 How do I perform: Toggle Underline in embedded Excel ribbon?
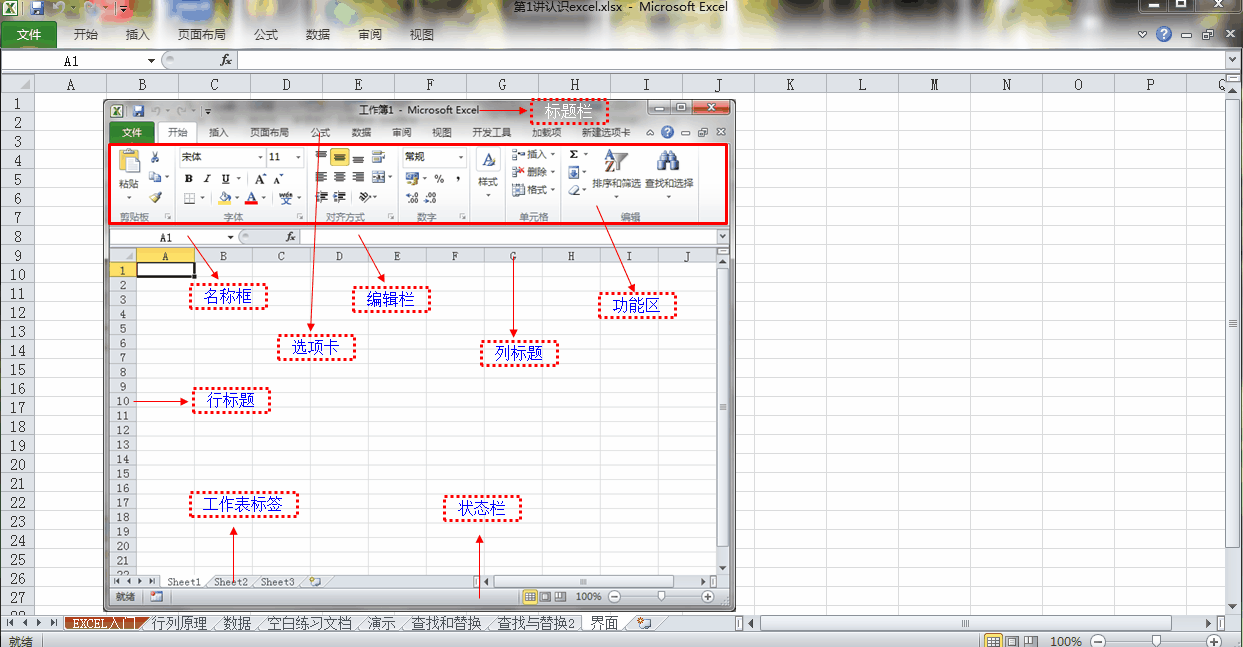coord(225,178)
